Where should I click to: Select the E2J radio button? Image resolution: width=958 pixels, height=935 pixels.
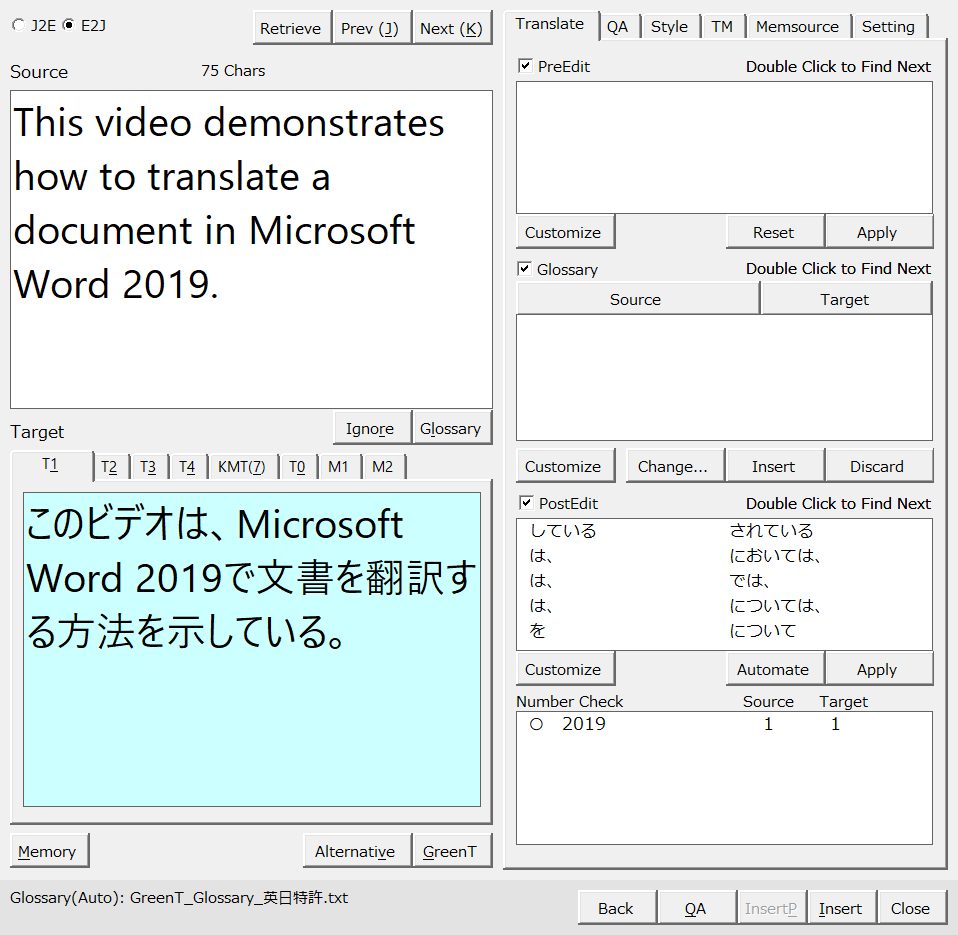[x=68, y=26]
